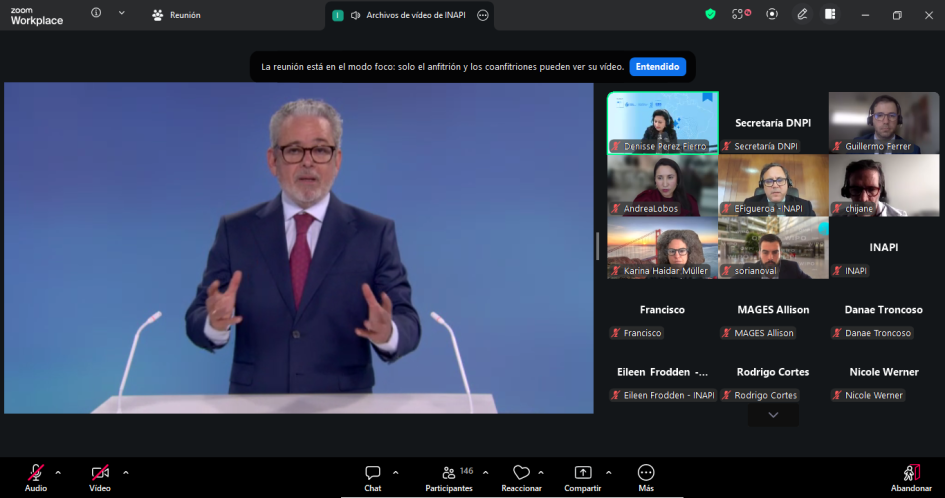
Task: Click muted mic icon beside Danae Troncoso label
Action: pyautogui.click(x=837, y=333)
